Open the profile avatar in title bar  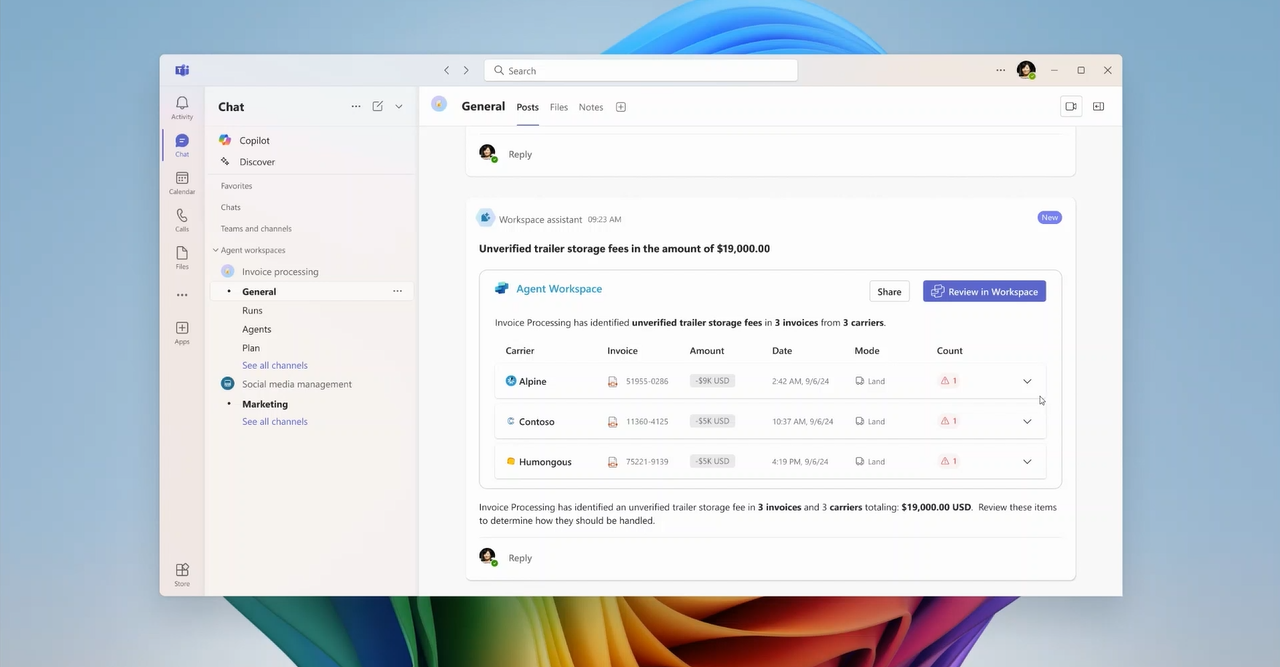coord(1026,70)
